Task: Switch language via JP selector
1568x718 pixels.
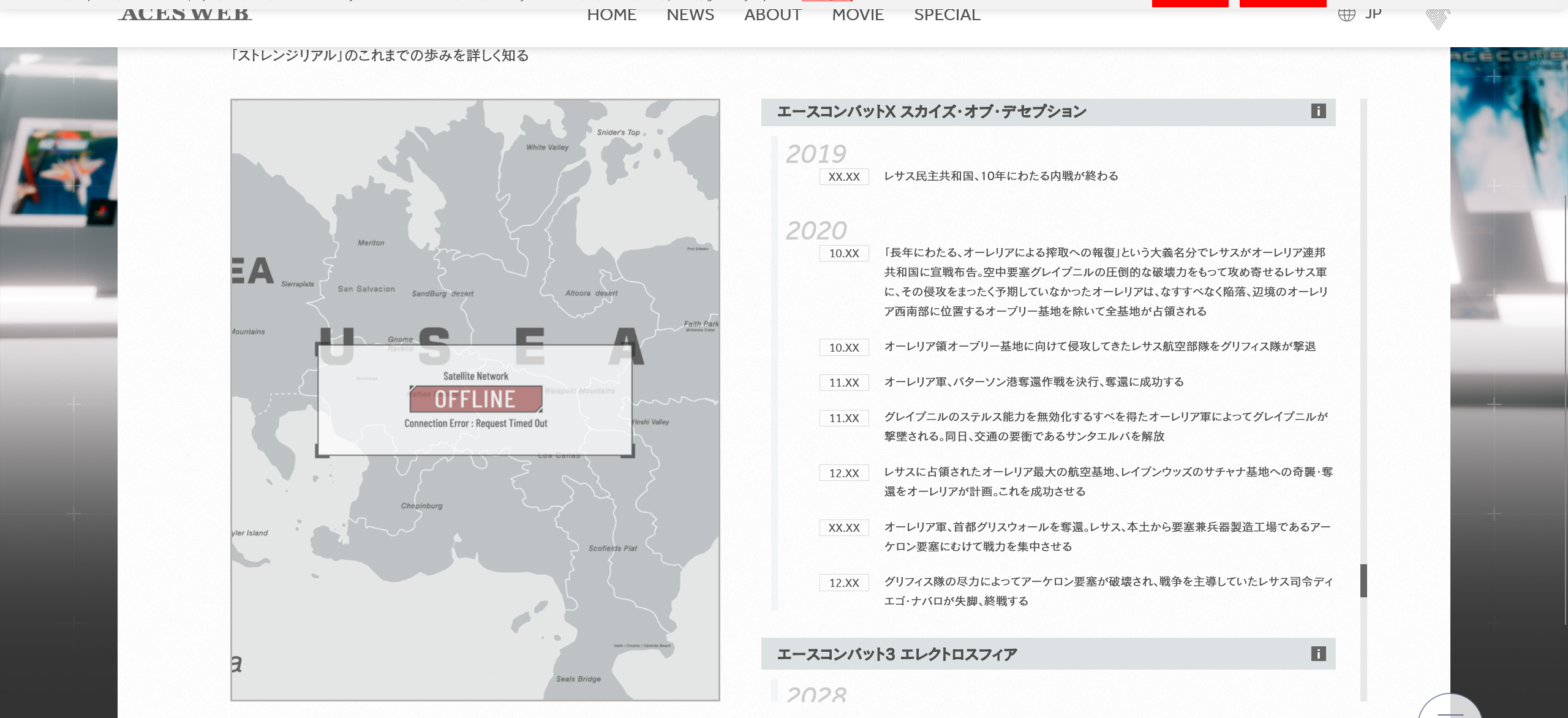Action: 1373,13
